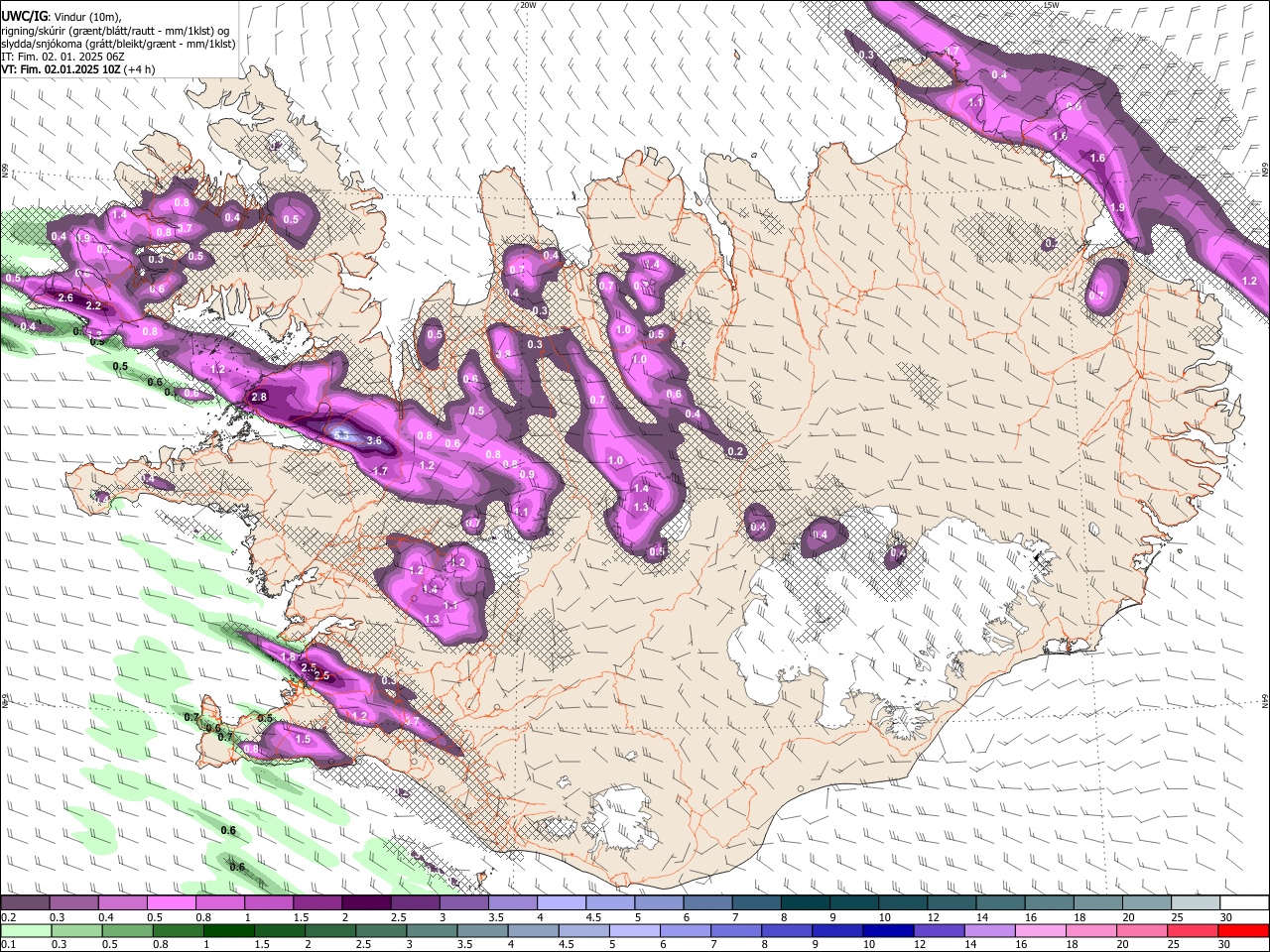
Task: Select the 'VT: Fim. 02.01.2025 10Z' valid time
Action: 62,70
